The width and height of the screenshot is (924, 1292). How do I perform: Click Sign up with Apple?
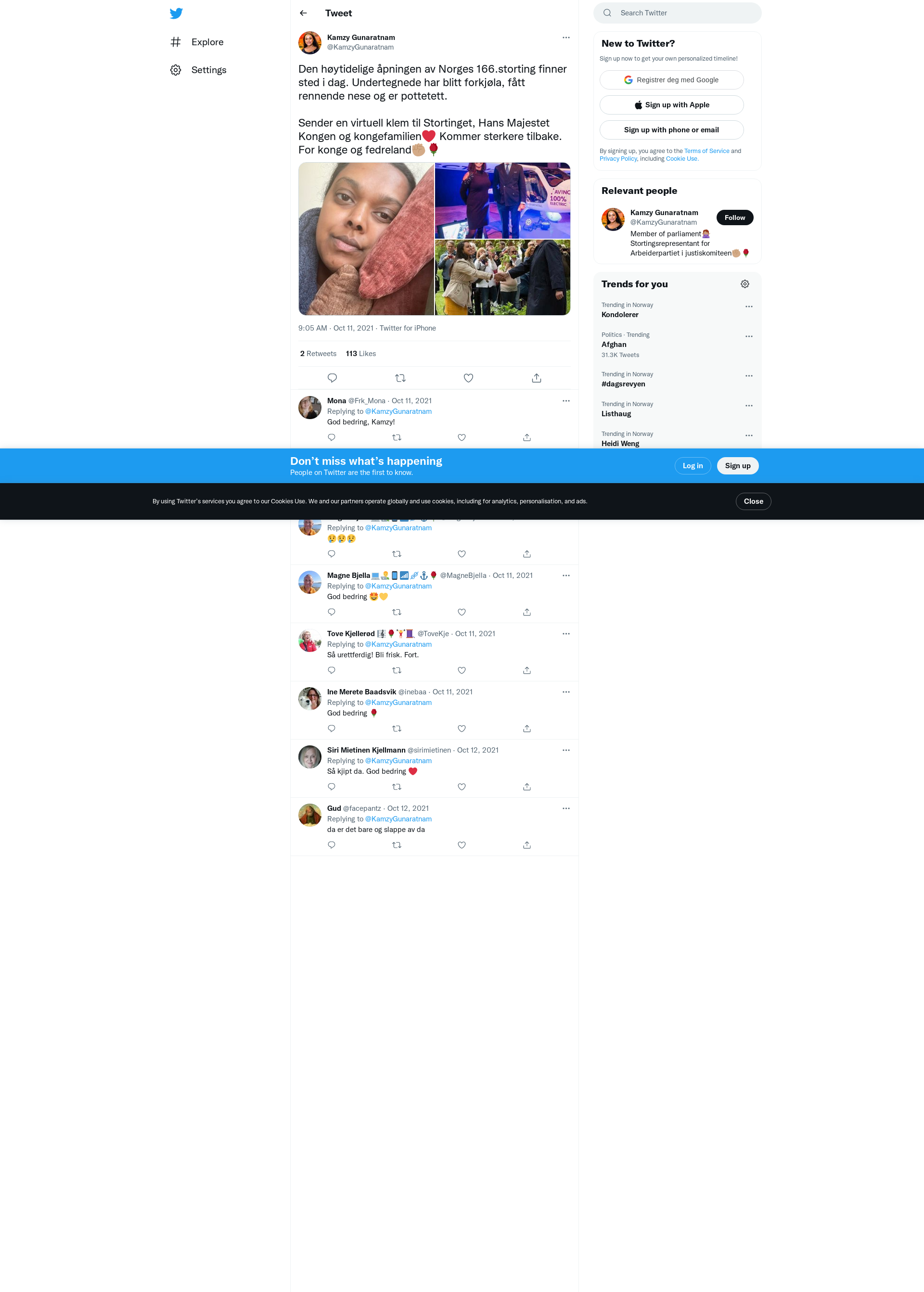click(671, 105)
